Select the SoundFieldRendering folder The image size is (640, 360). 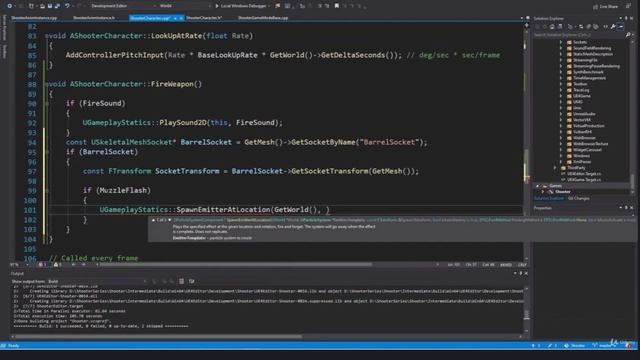[x=592, y=48]
